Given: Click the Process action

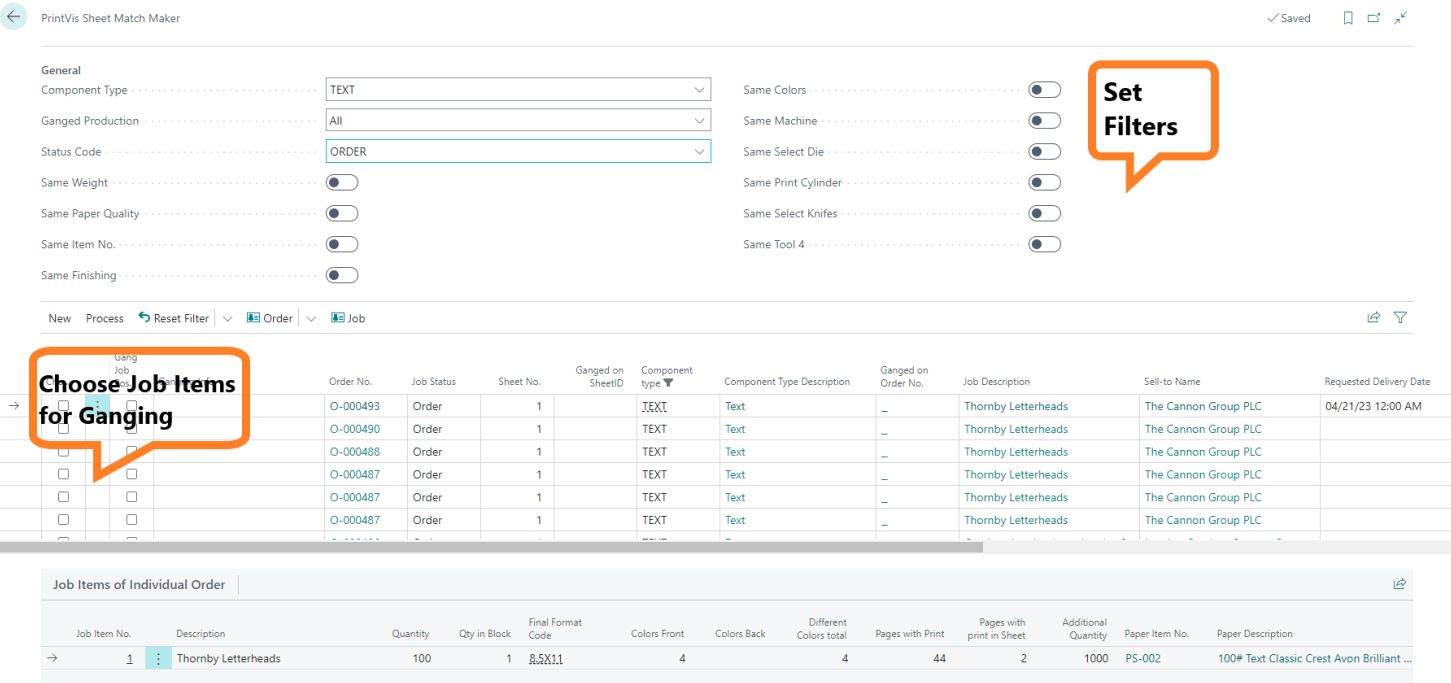Looking at the screenshot, I should (105, 318).
